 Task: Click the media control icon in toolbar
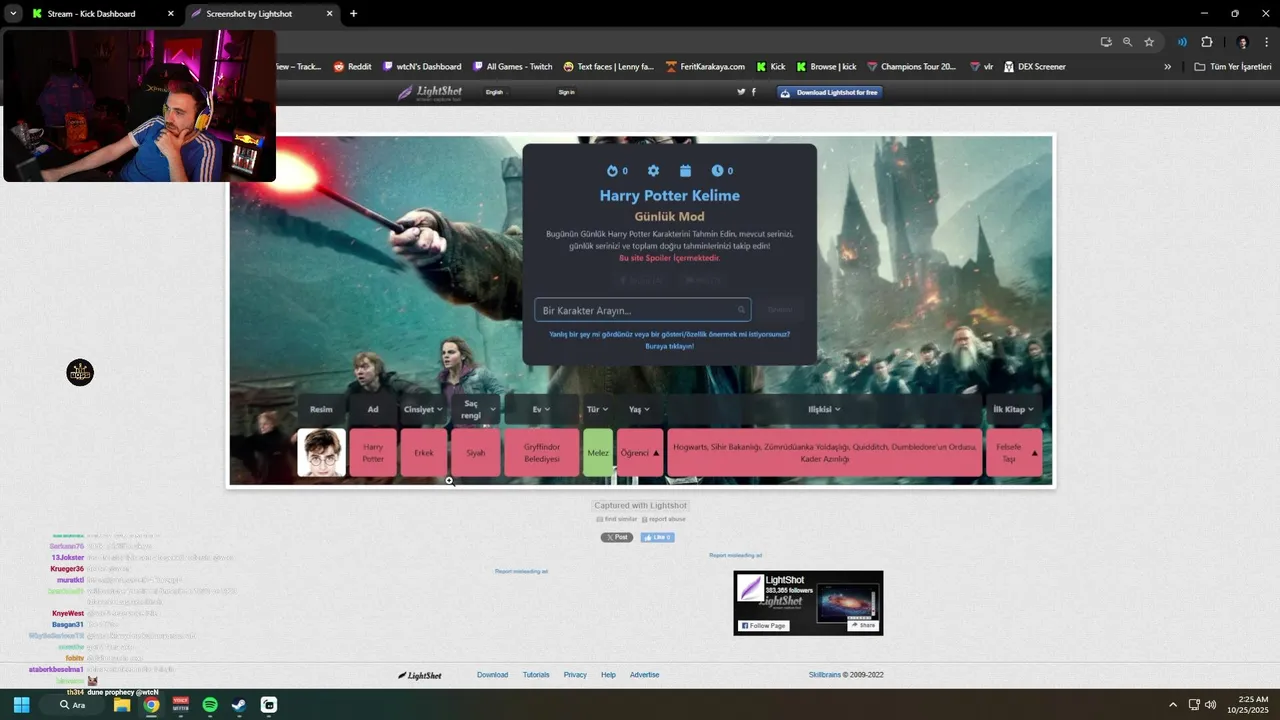[1182, 42]
